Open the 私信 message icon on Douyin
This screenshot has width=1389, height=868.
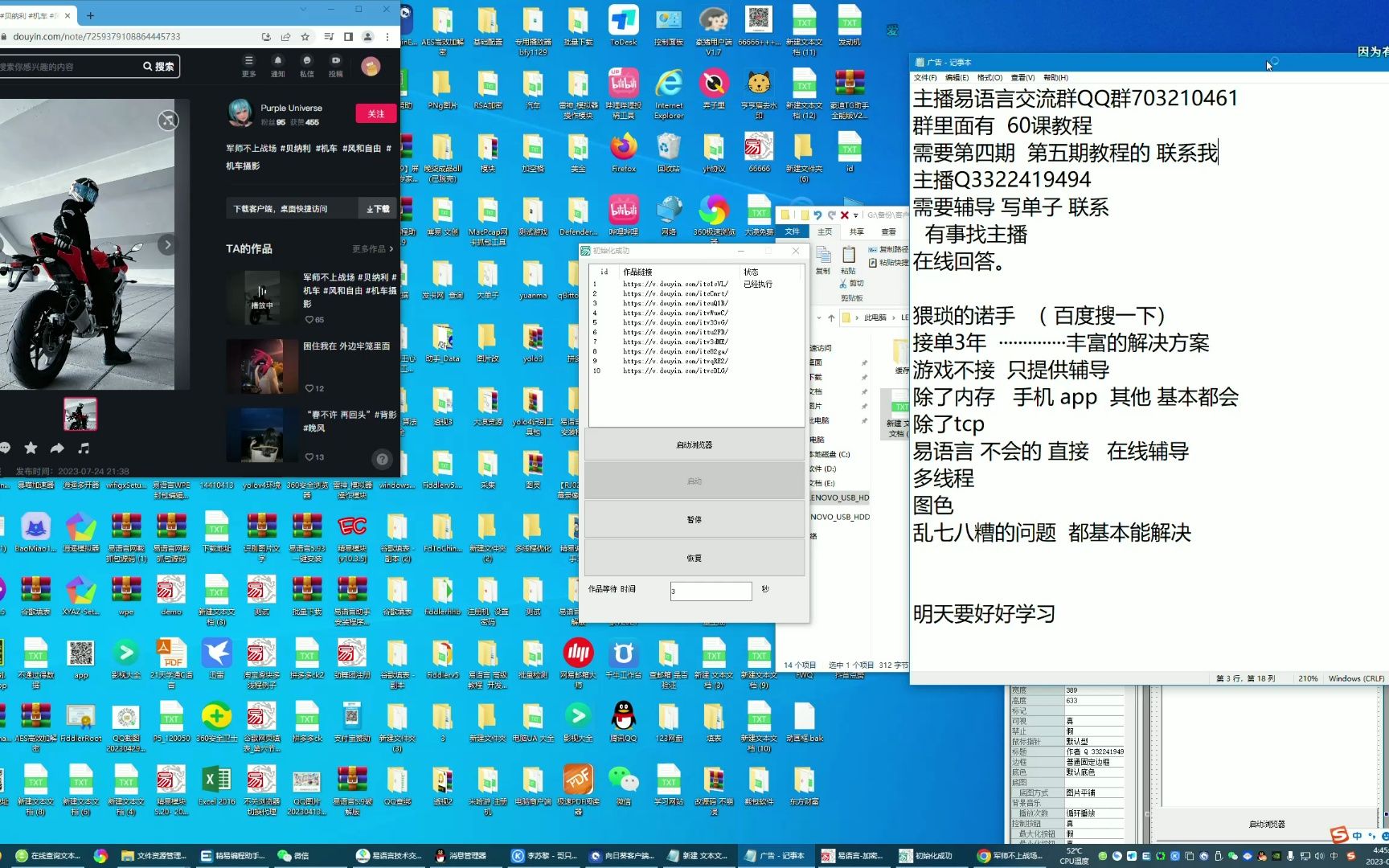point(306,66)
